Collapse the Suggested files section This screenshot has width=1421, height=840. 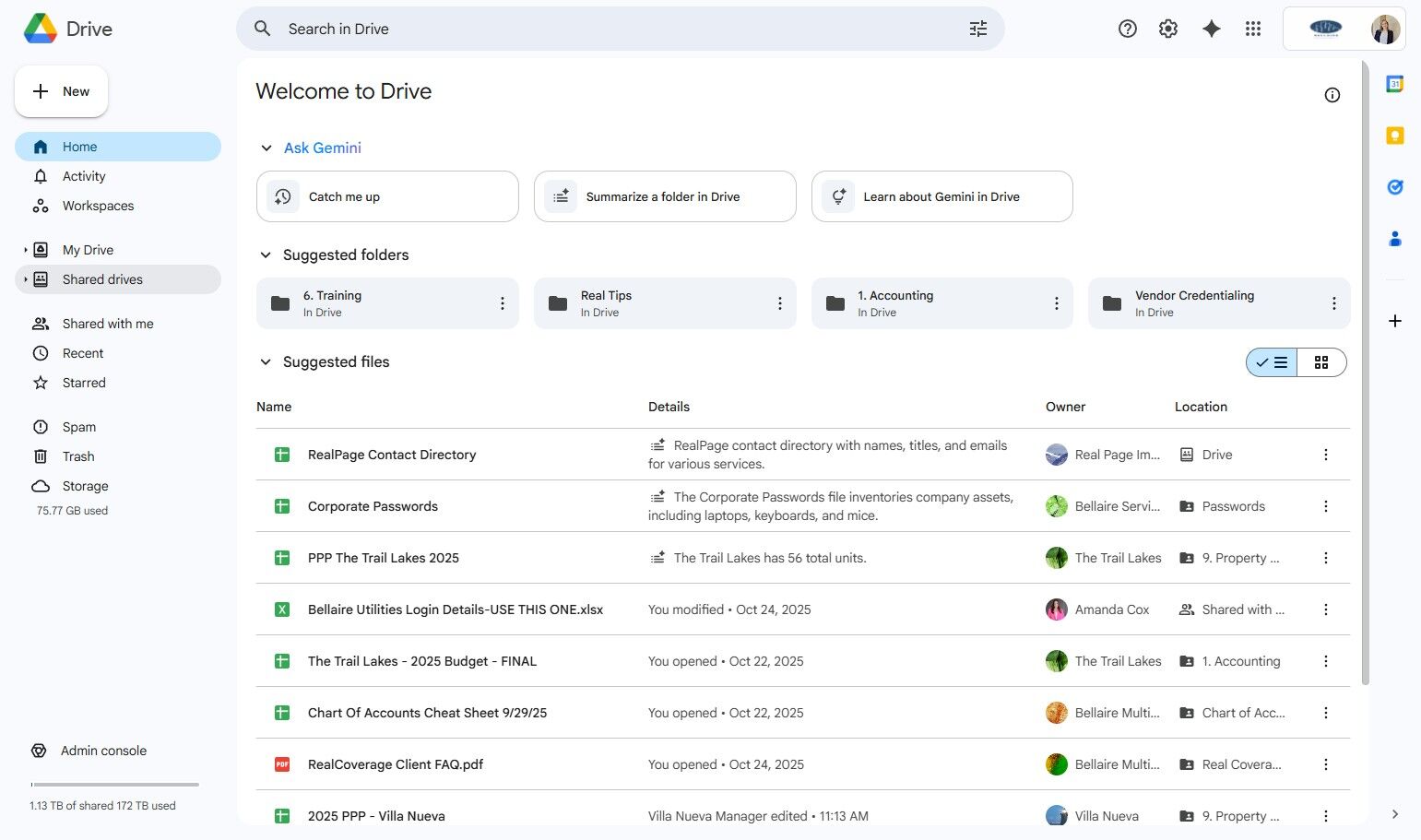(x=266, y=362)
